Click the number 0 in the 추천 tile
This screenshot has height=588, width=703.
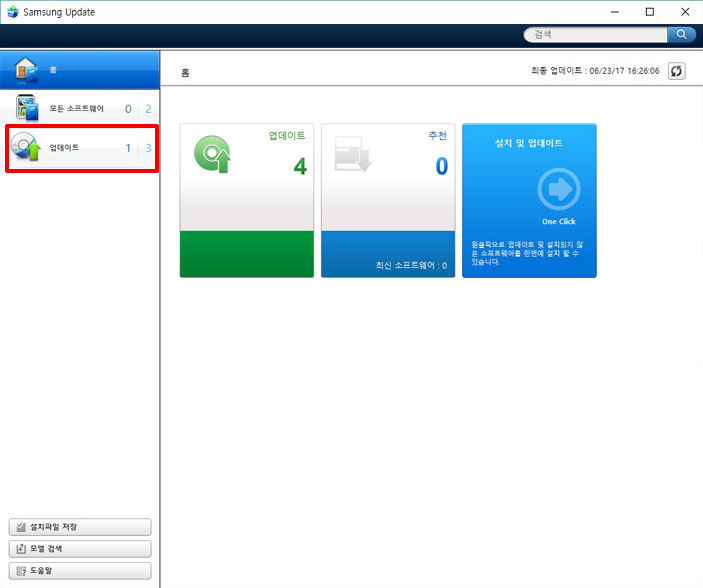(441, 166)
